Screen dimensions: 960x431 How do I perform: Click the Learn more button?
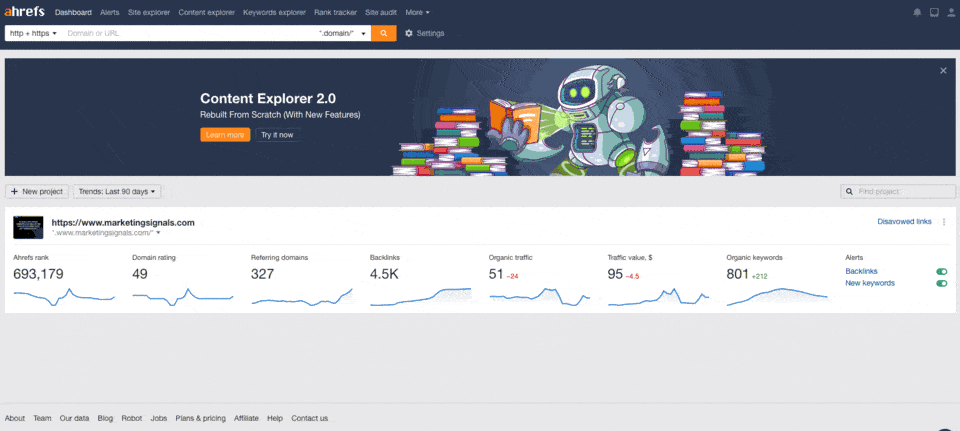225,135
